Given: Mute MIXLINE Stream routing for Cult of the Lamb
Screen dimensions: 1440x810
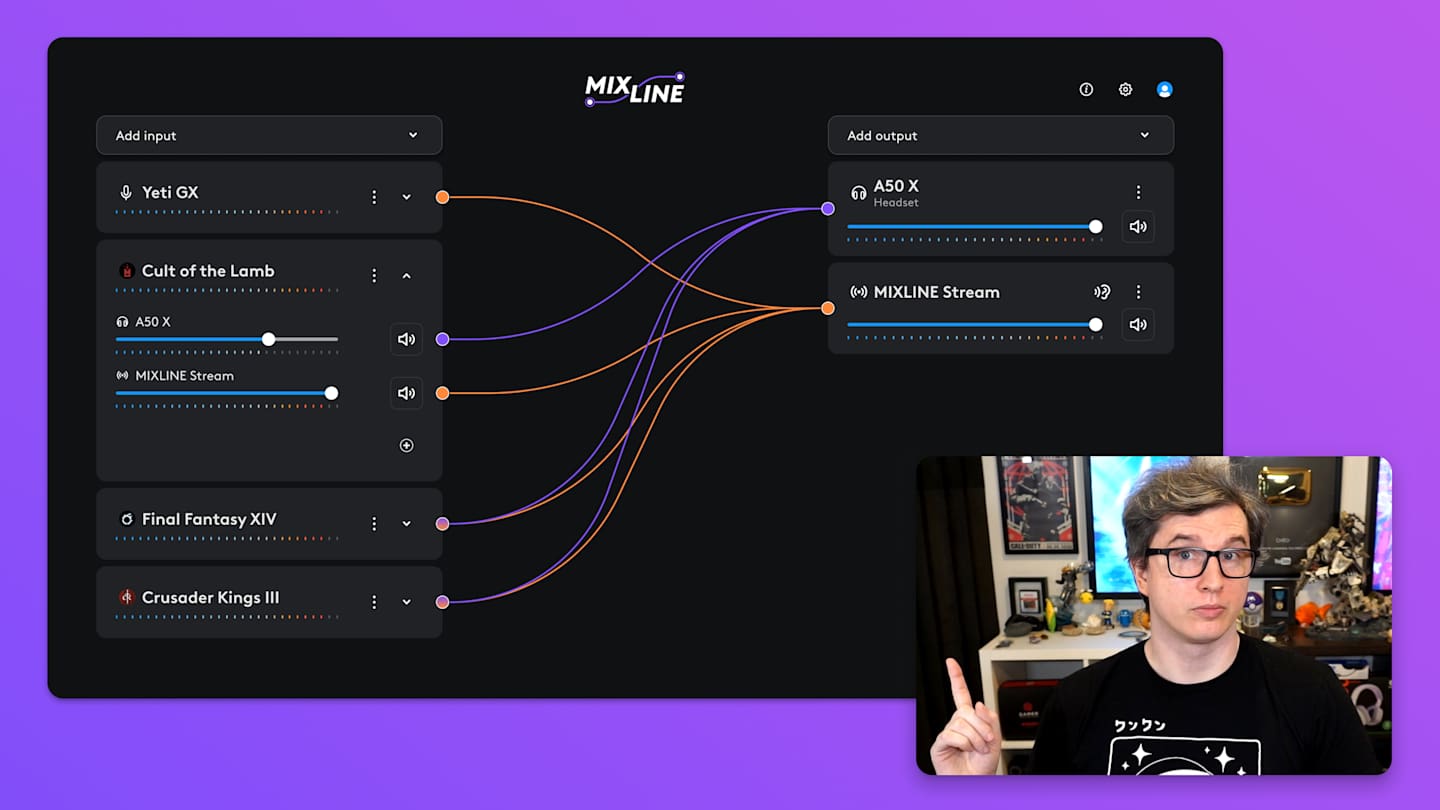Looking at the screenshot, I should click(406, 393).
